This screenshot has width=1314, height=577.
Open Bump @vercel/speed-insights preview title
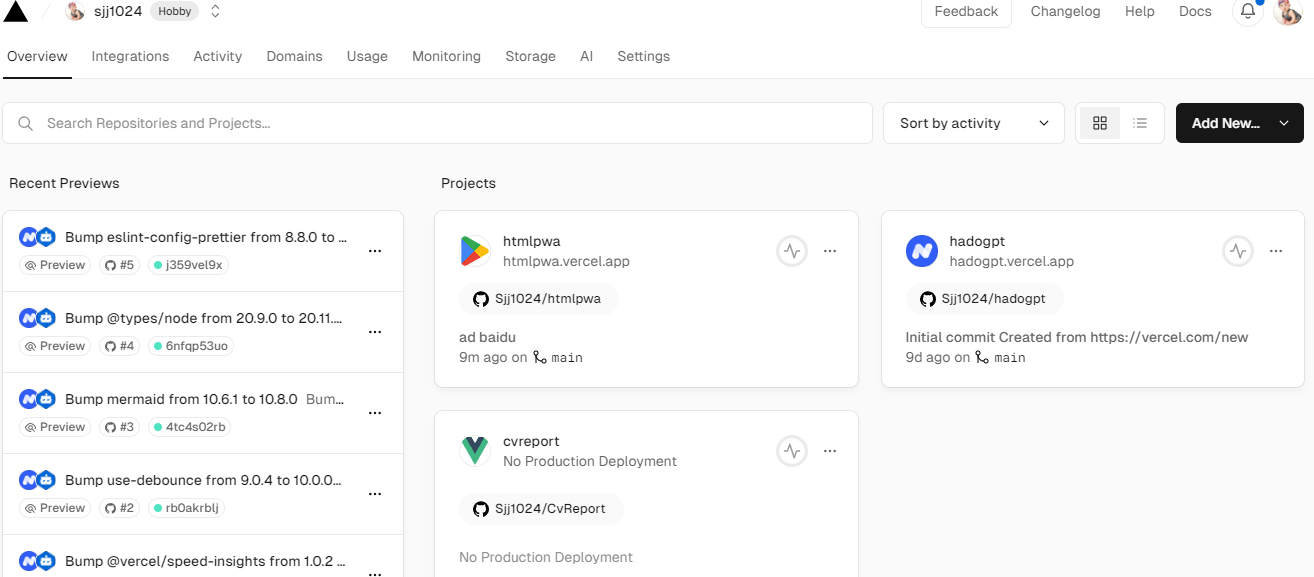point(206,561)
